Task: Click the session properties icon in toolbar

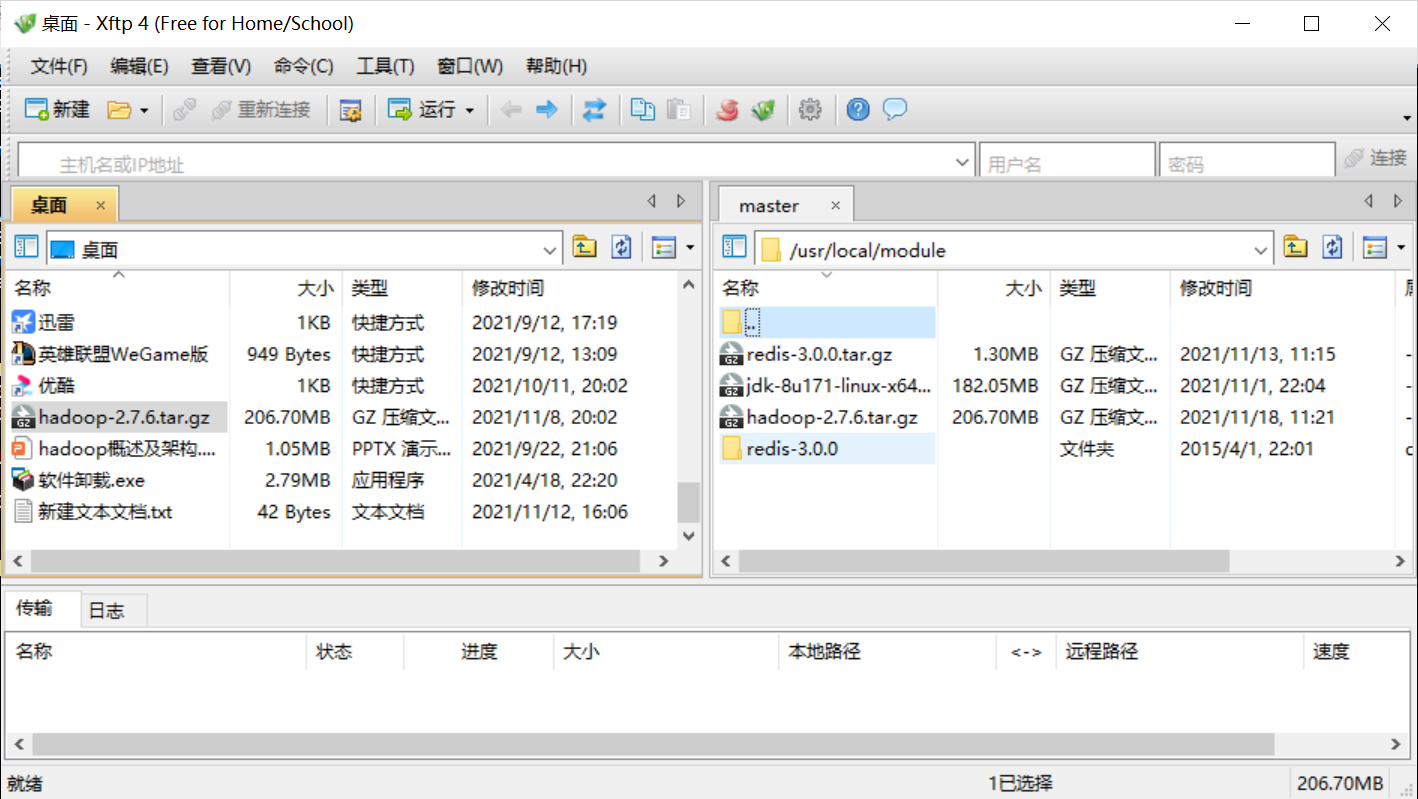Action: point(350,110)
